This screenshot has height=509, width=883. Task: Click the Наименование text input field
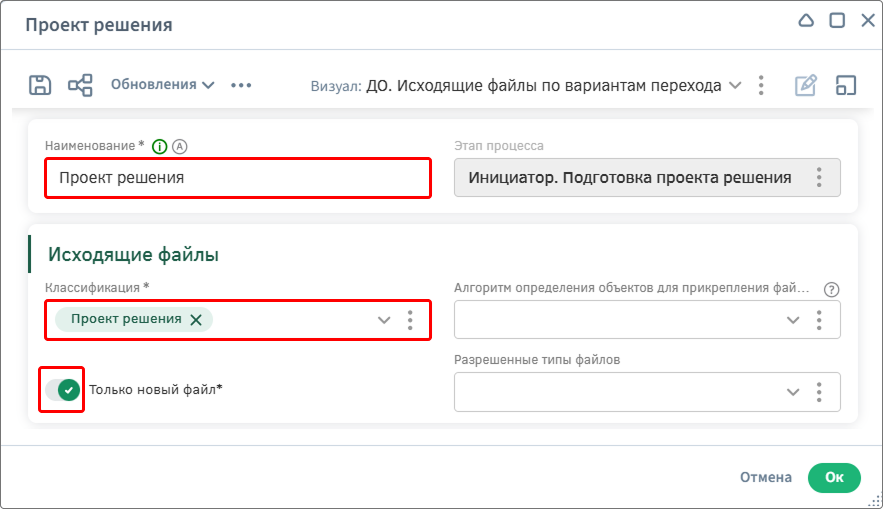click(x=238, y=178)
